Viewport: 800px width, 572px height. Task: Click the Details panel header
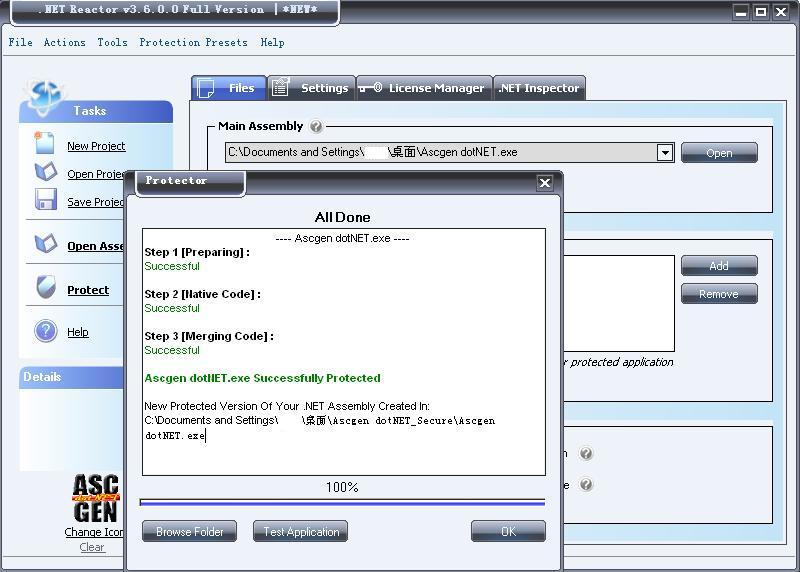pos(71,377)
